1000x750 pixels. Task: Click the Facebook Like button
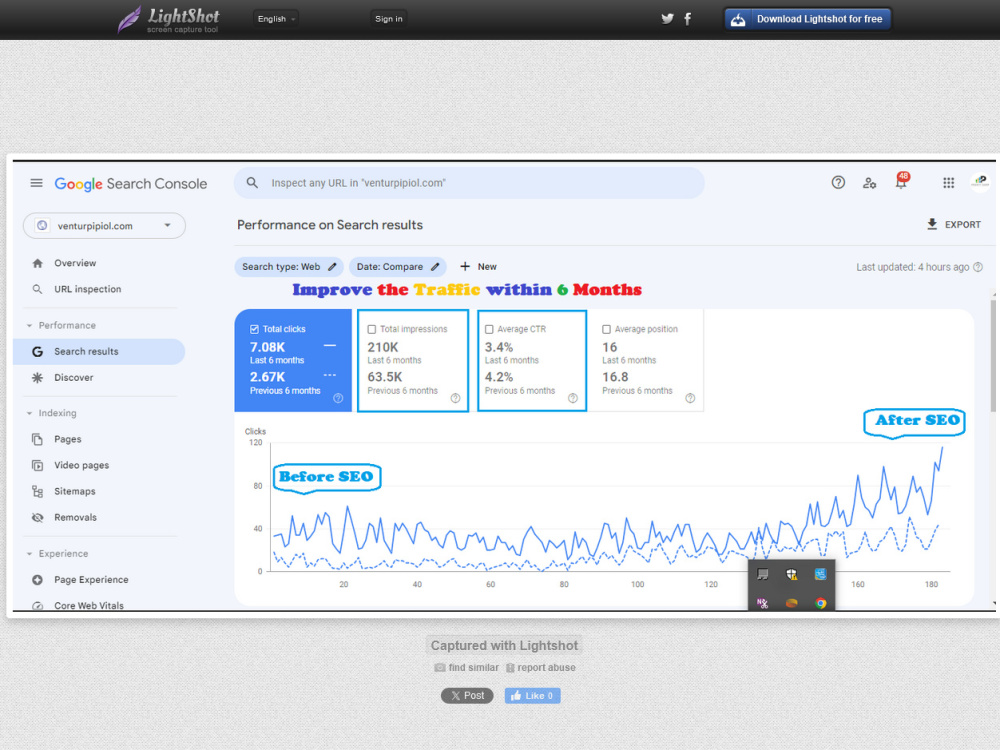533,696
